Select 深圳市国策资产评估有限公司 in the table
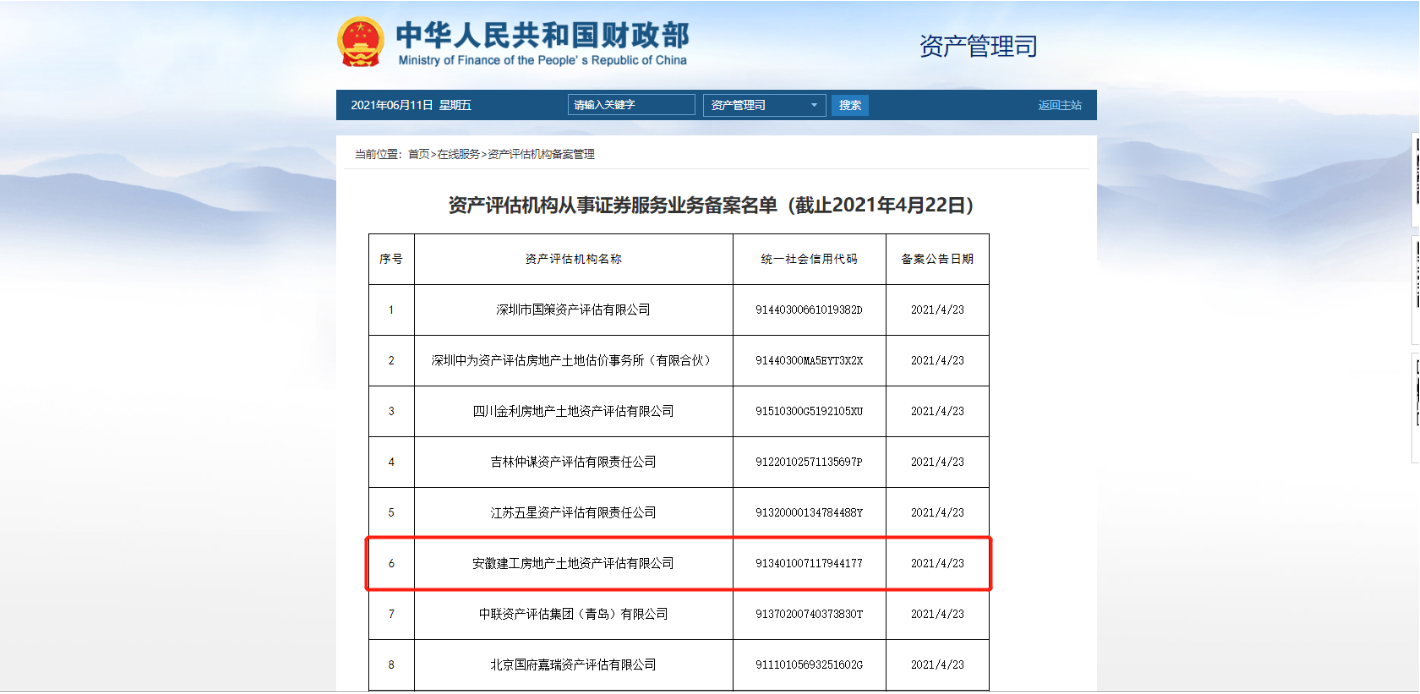 (573, 310)
